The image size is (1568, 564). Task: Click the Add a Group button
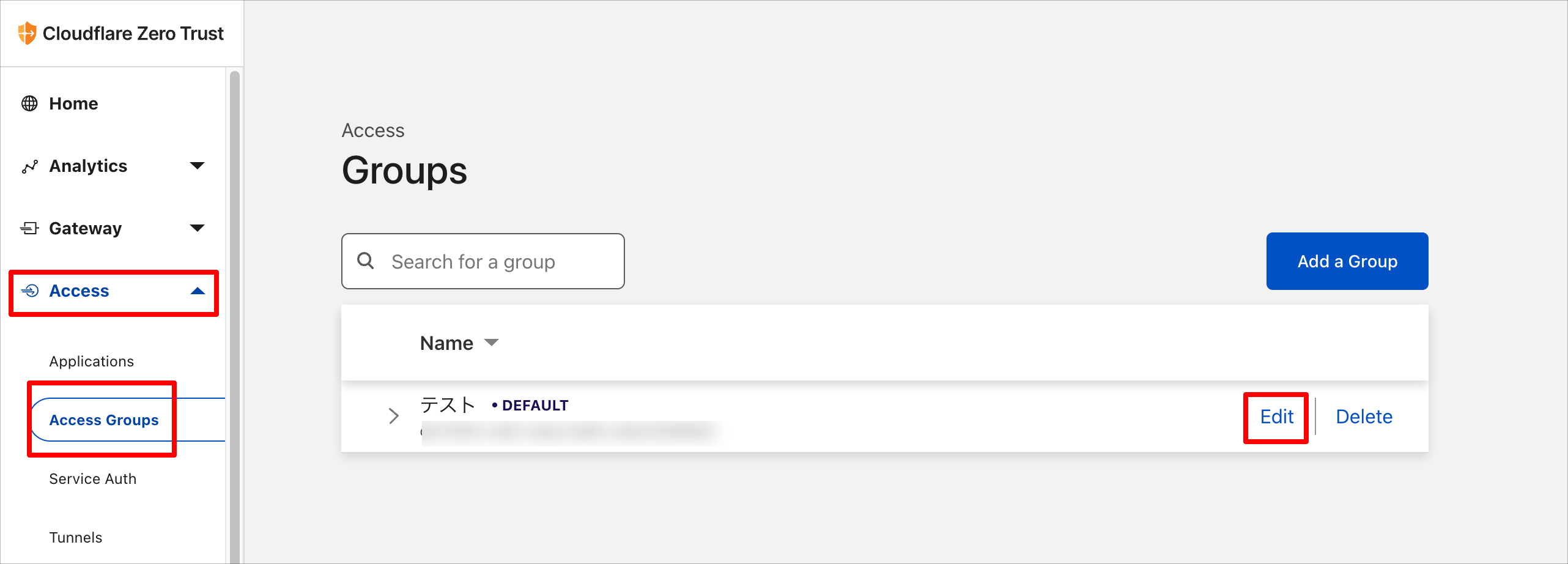[x=1347, y=261]
